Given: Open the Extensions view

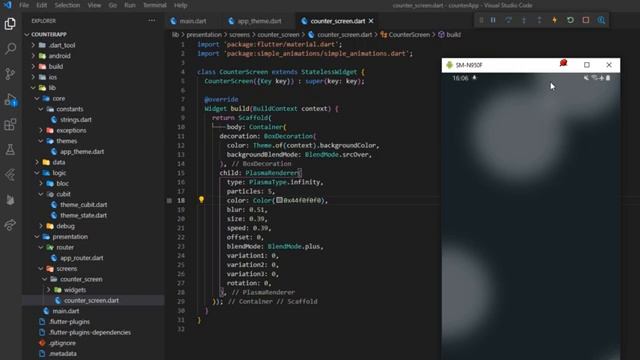Looking at the screenshot, I should click(x=10, y=124).
